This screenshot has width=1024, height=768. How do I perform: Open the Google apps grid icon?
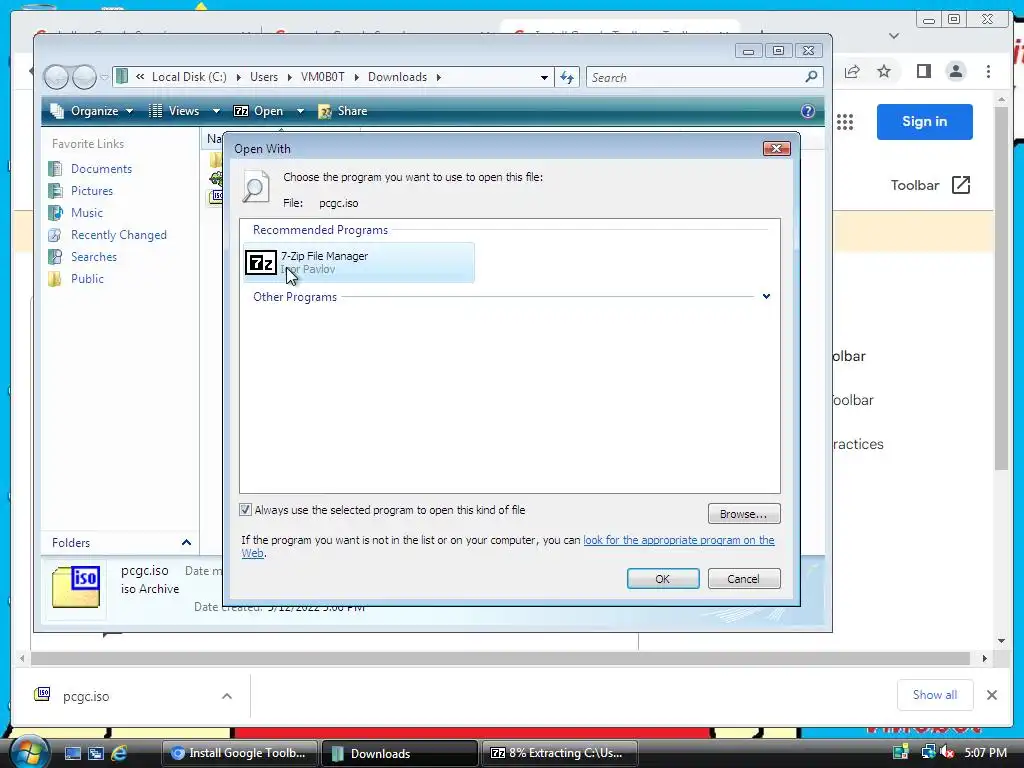coord(845,121)
